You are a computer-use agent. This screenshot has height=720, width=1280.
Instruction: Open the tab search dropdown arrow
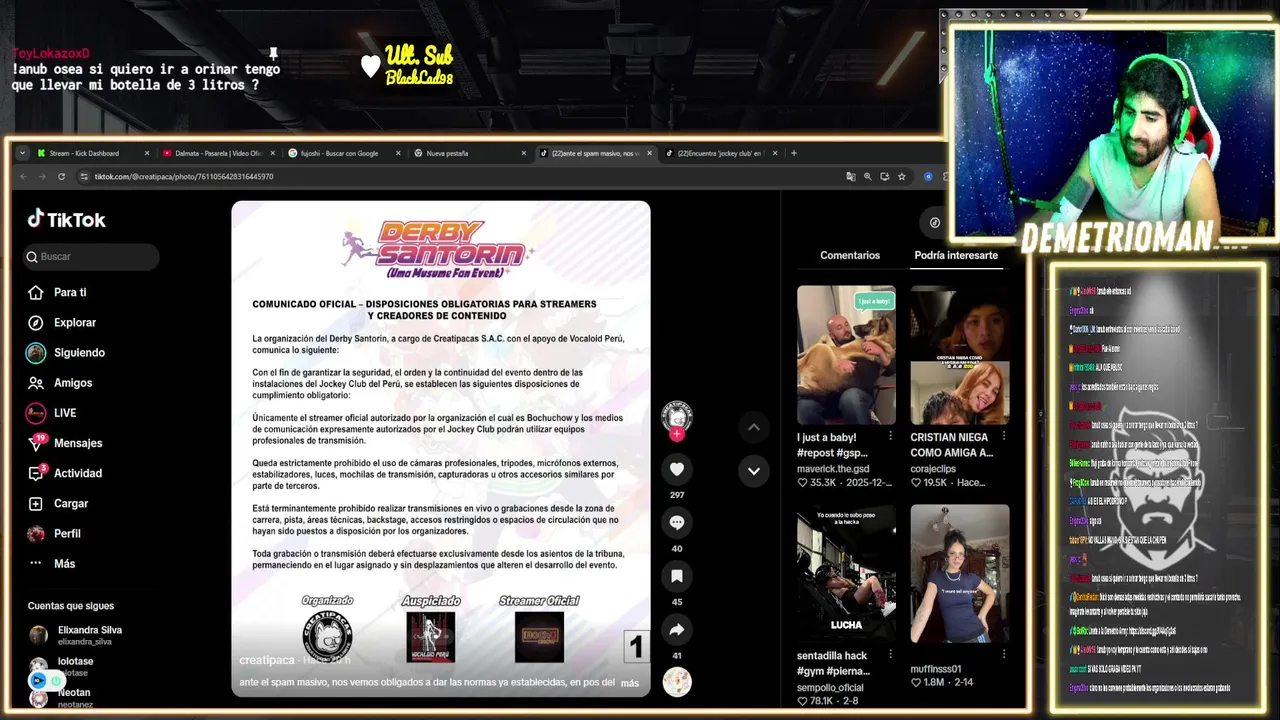[x=22, y=153]
